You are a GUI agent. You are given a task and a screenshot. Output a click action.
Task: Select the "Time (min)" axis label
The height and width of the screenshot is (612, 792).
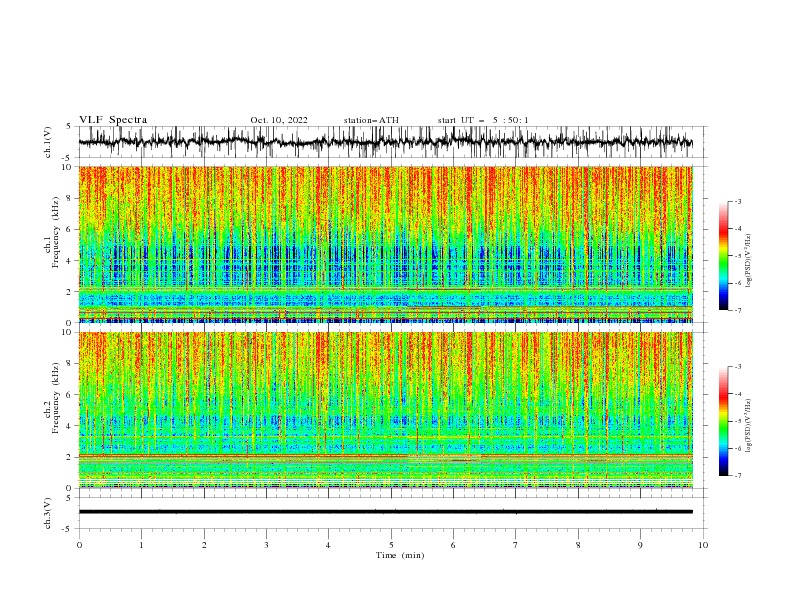coord(400,555)
